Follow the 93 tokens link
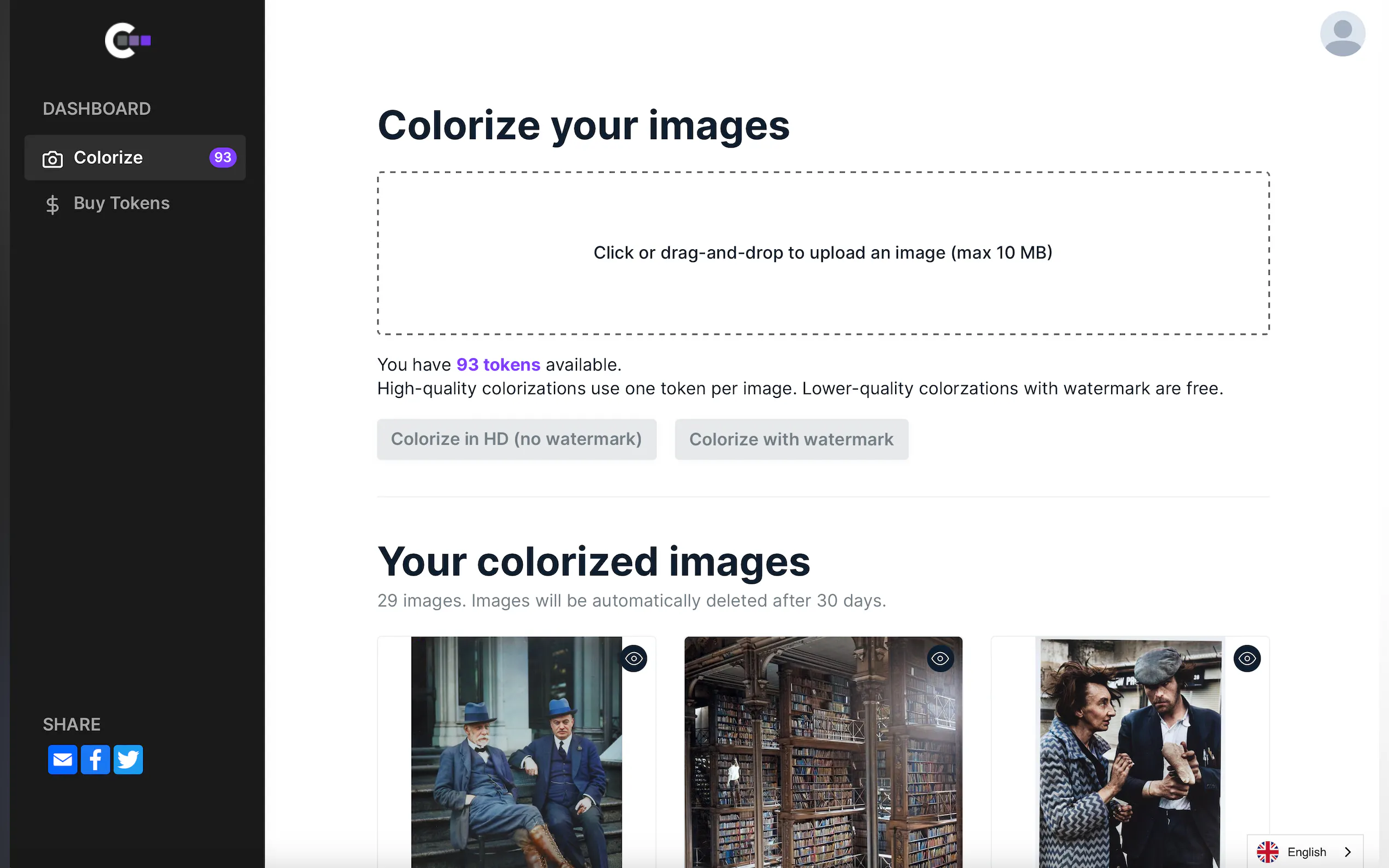Screen dimensions: 1389x868 tap(498, 365)
